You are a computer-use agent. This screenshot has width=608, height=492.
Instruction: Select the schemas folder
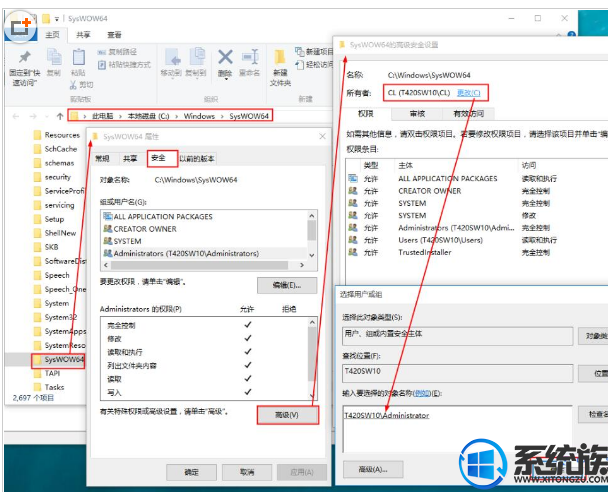tap(54, 163)
